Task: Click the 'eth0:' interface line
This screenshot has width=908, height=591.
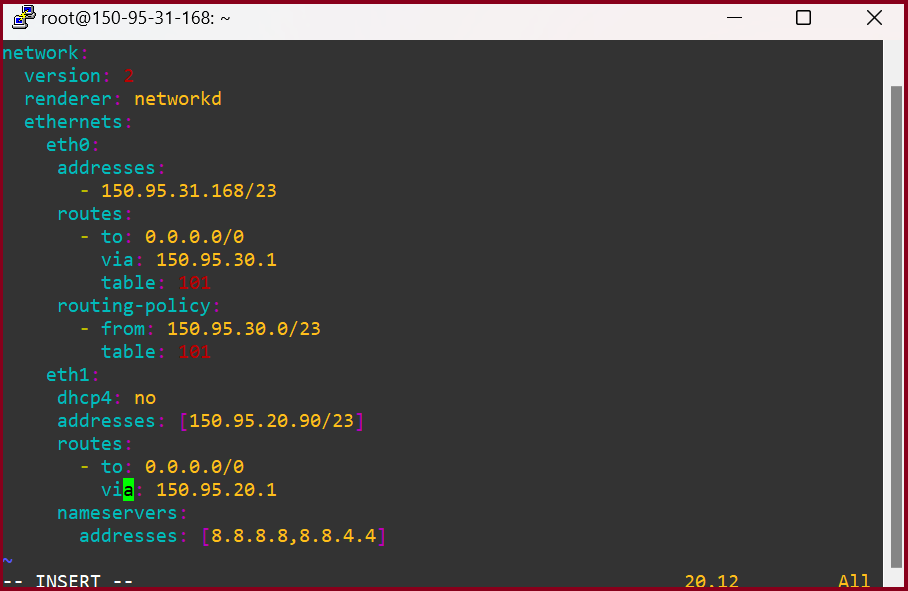Action: 73,145
